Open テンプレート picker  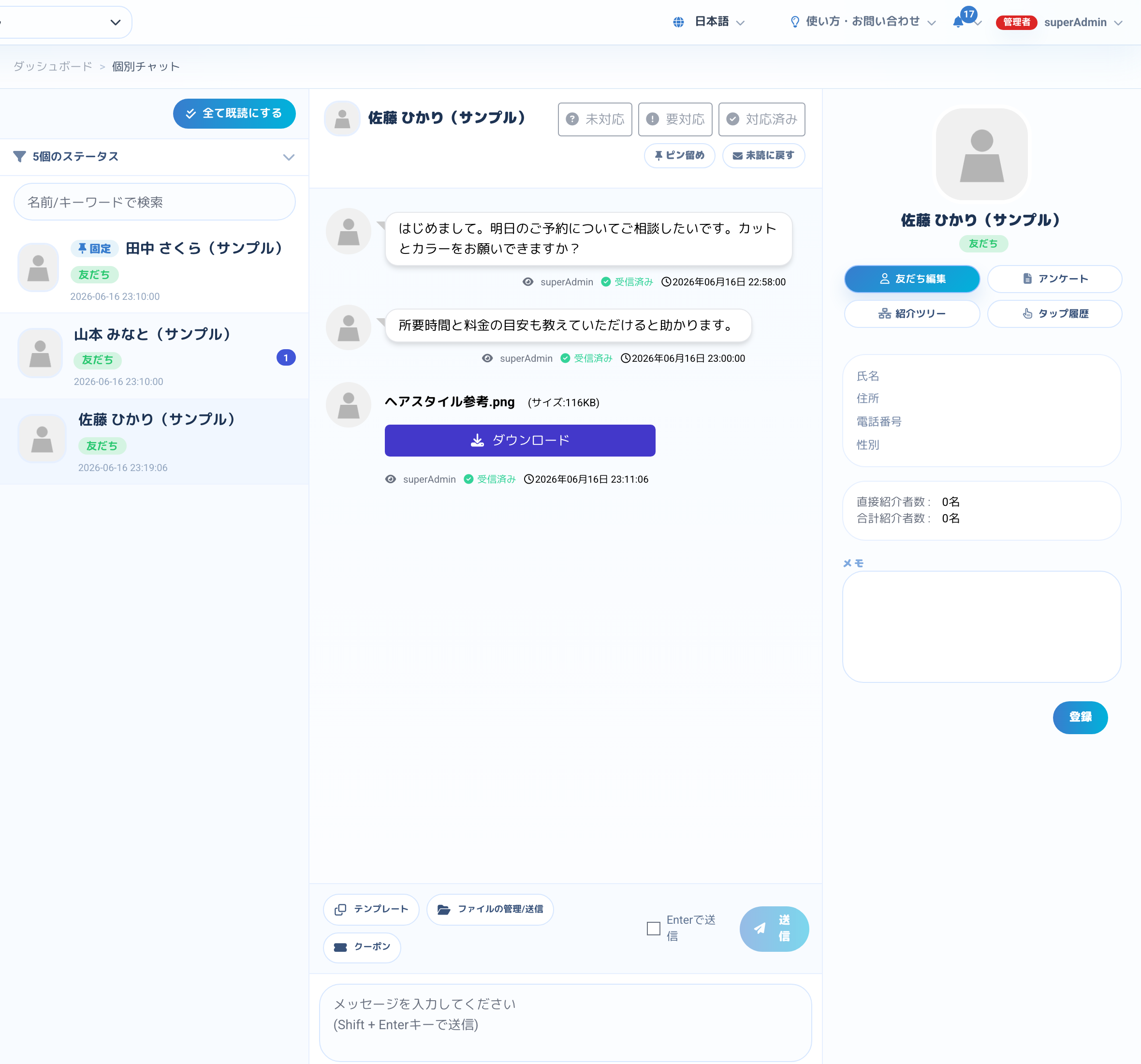coord(371,909)
